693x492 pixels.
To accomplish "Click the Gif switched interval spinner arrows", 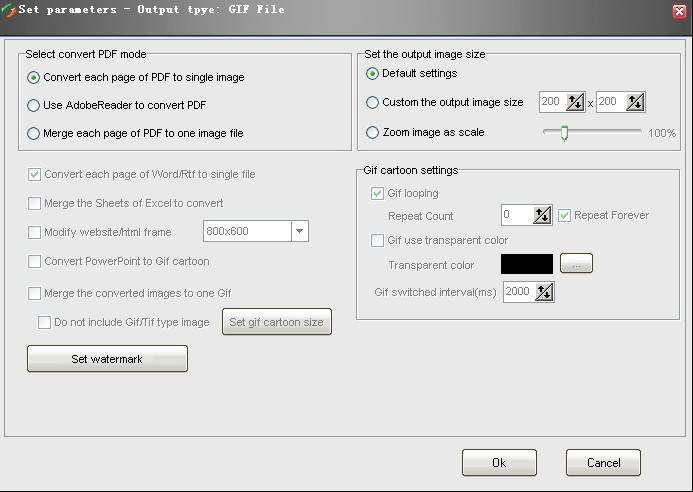I will [544, 292].
